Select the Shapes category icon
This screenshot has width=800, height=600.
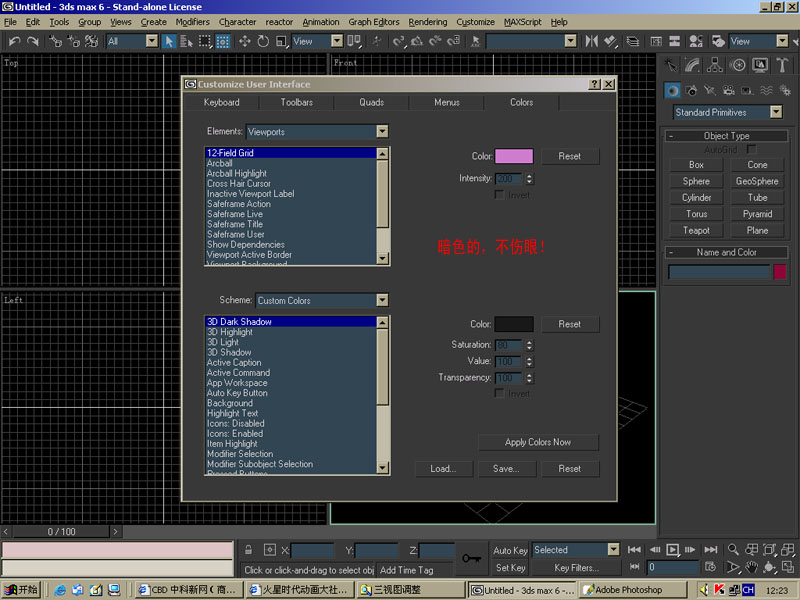[691, 91]
